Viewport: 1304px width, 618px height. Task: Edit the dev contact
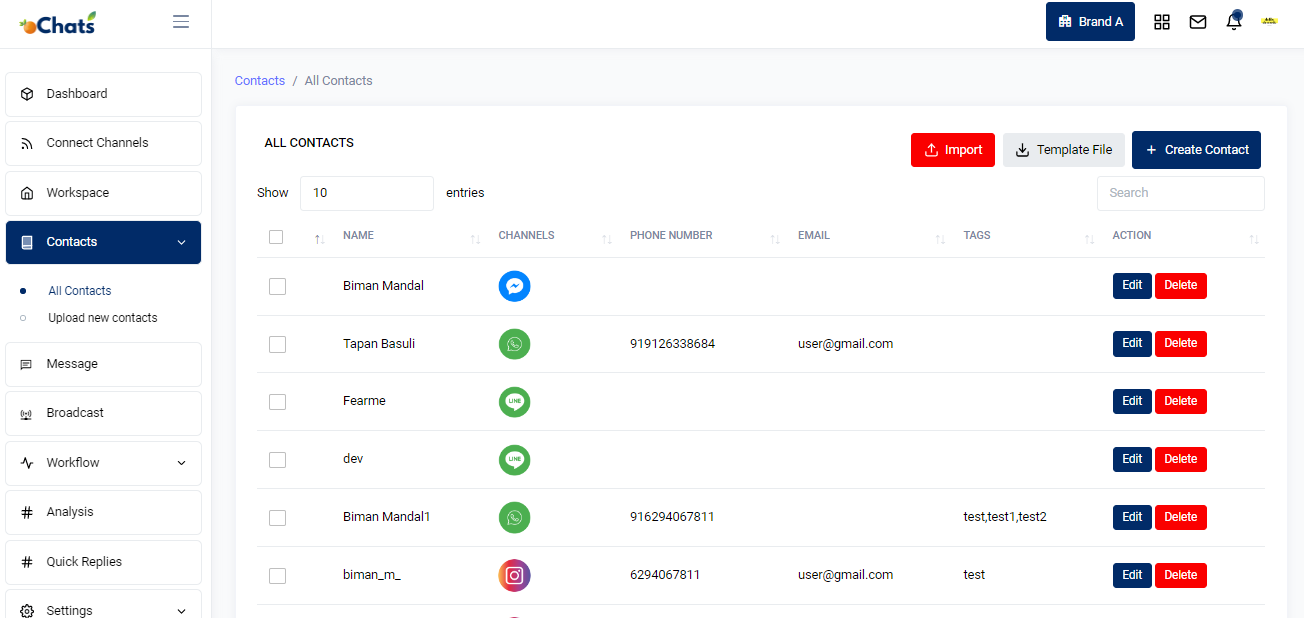[1132, 460]
